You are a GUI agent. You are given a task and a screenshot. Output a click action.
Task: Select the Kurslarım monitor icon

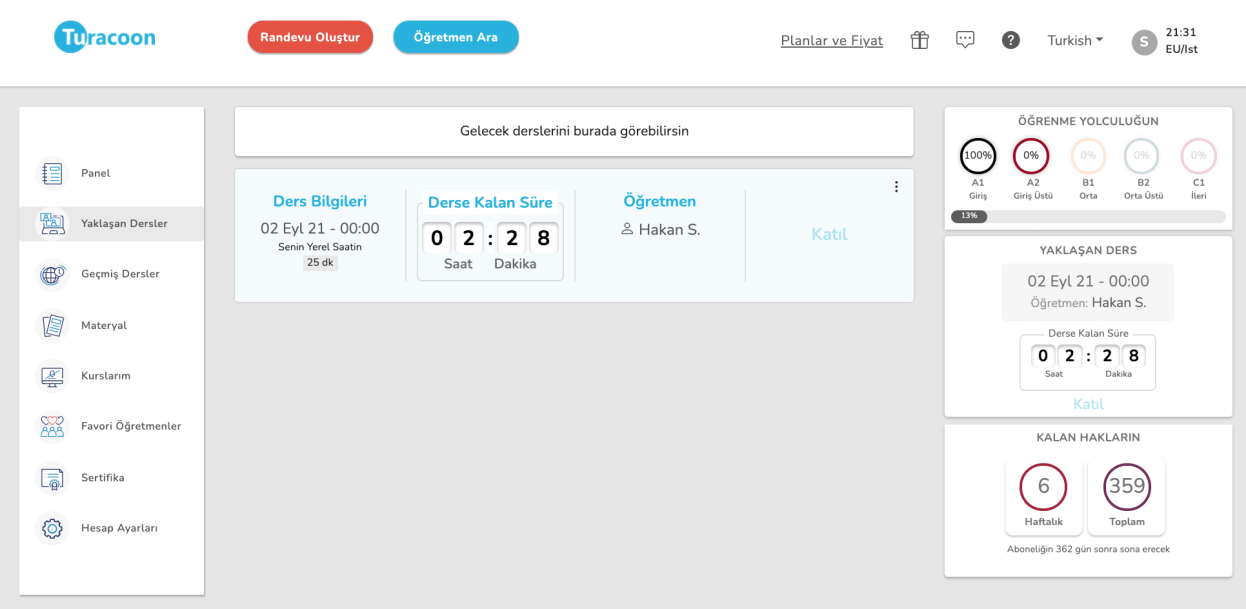click(x=53, y=376)
